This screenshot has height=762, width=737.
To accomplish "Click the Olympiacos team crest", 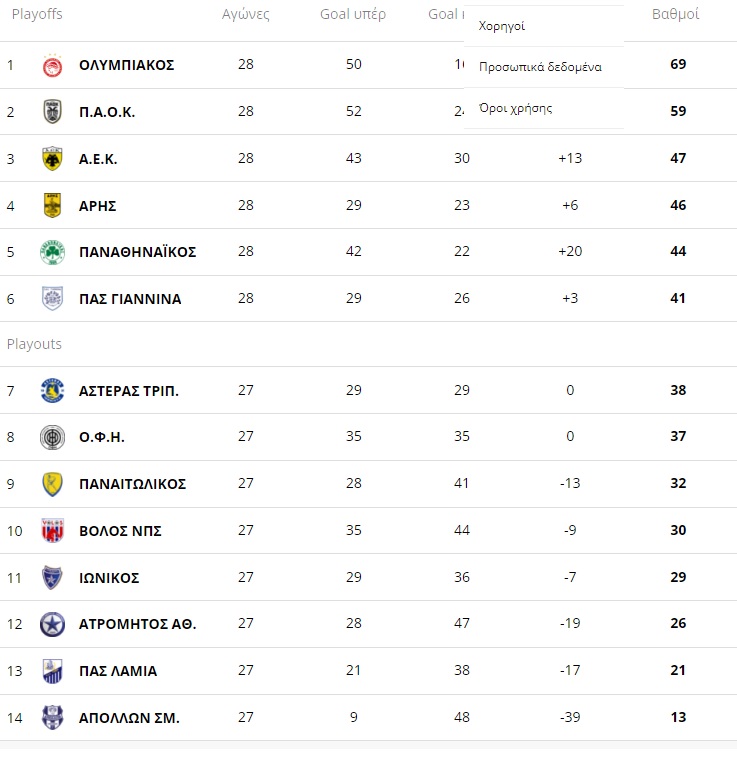I will click(x=52, y=66).
